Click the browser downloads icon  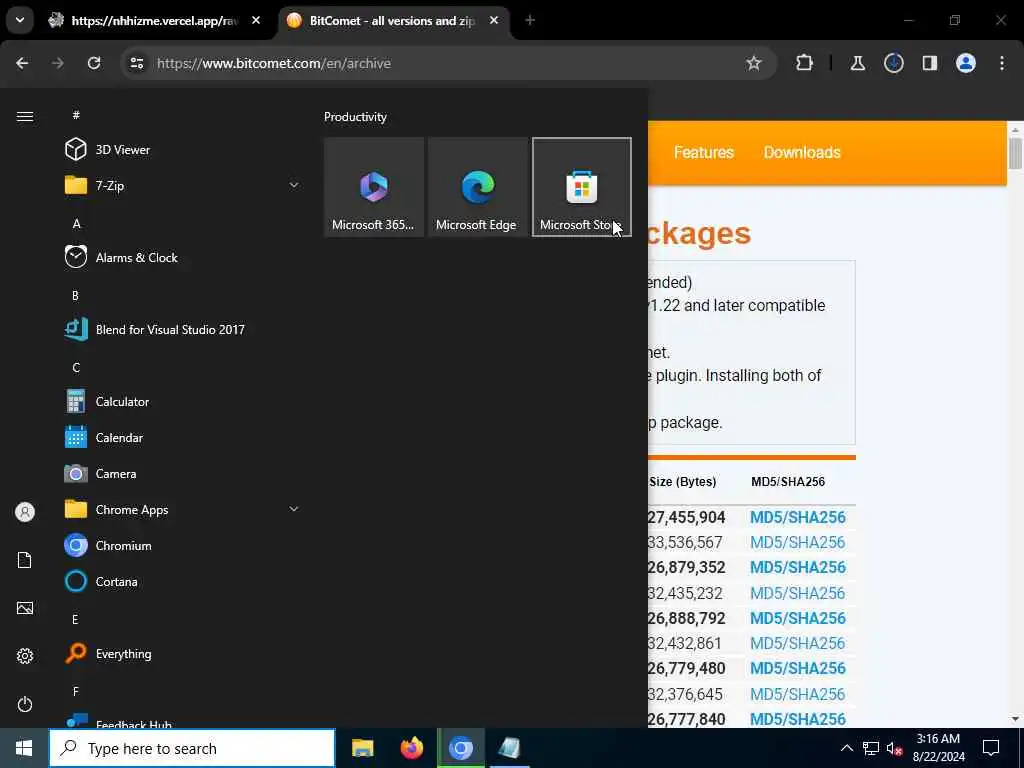point(894,63)
